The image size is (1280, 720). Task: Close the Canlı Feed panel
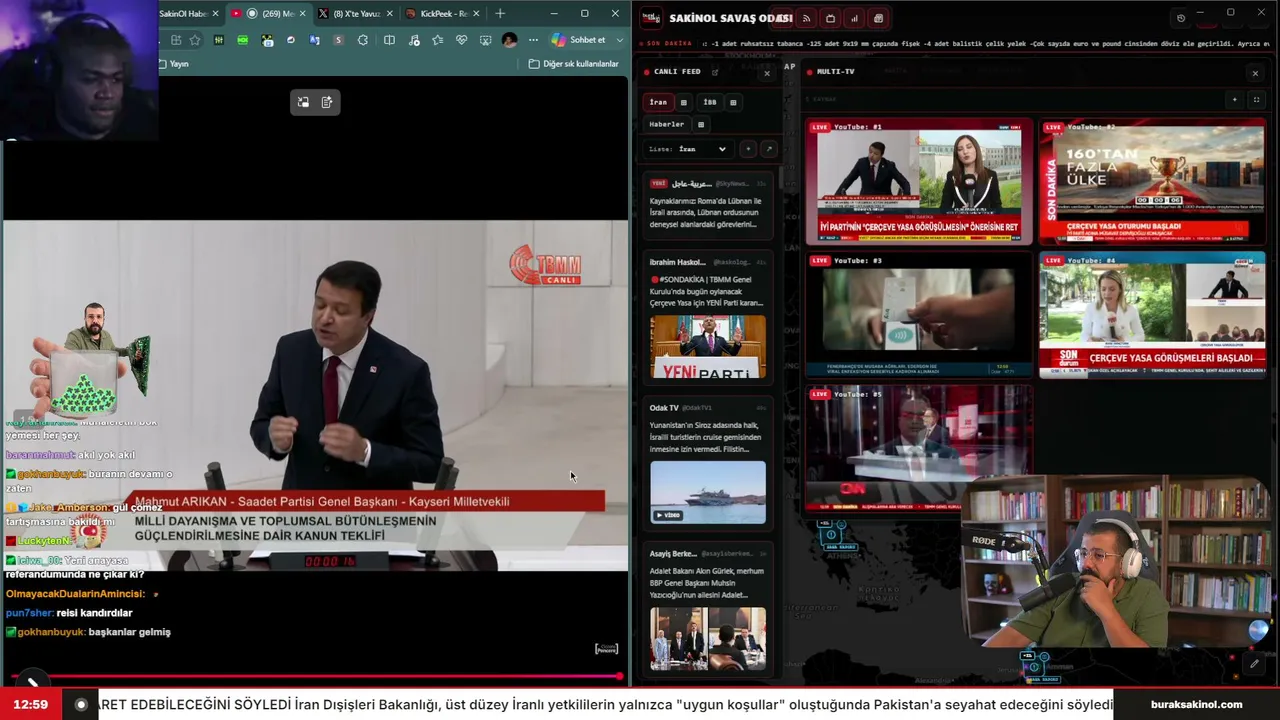coord(767,73)
